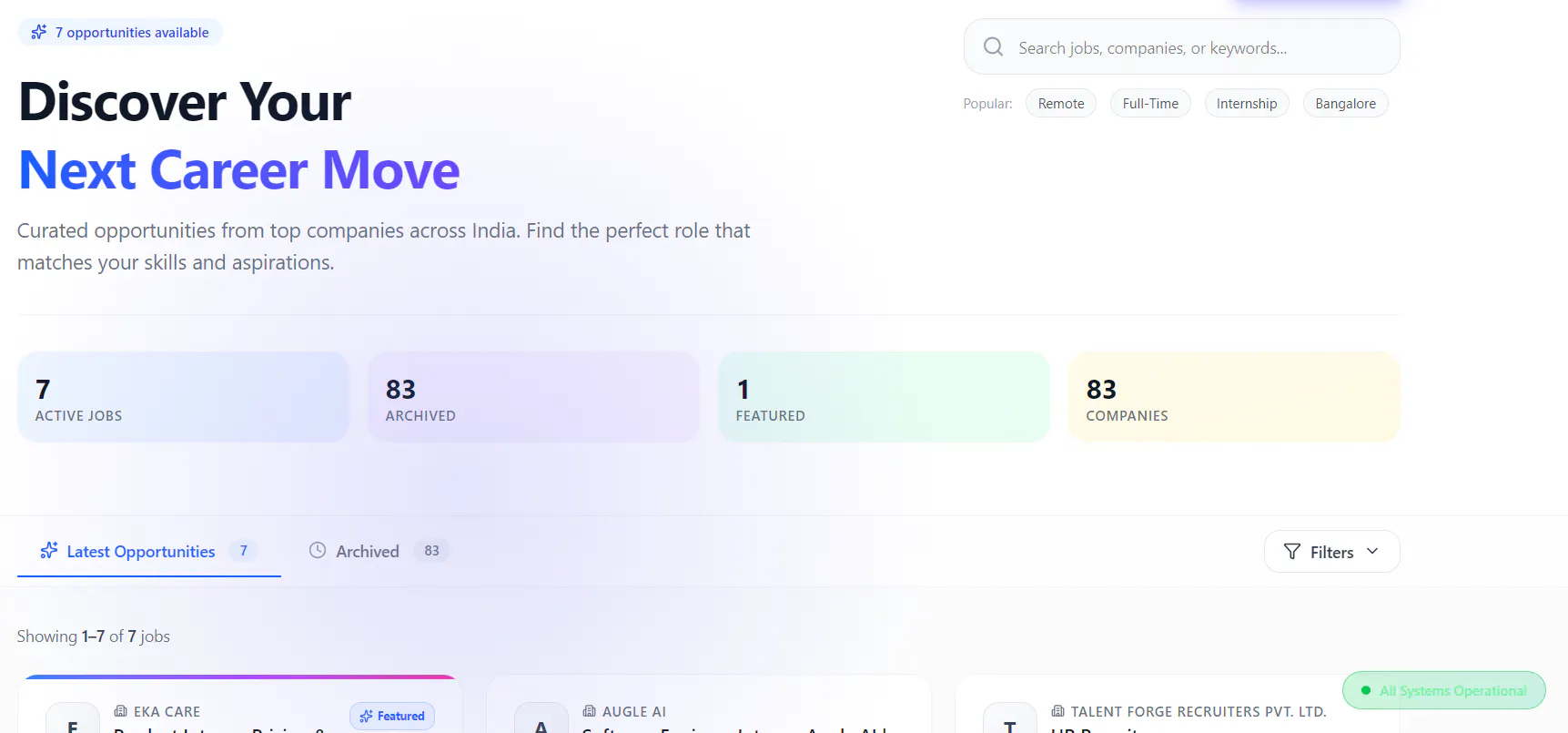Click the clock icon on Archived tab
This screenshot has width=1568, height=733.
[x=318, y=550]
